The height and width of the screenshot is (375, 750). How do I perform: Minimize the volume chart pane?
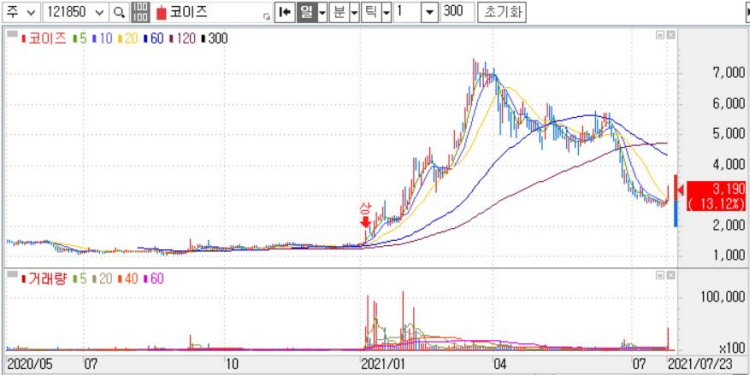[661, 275]
